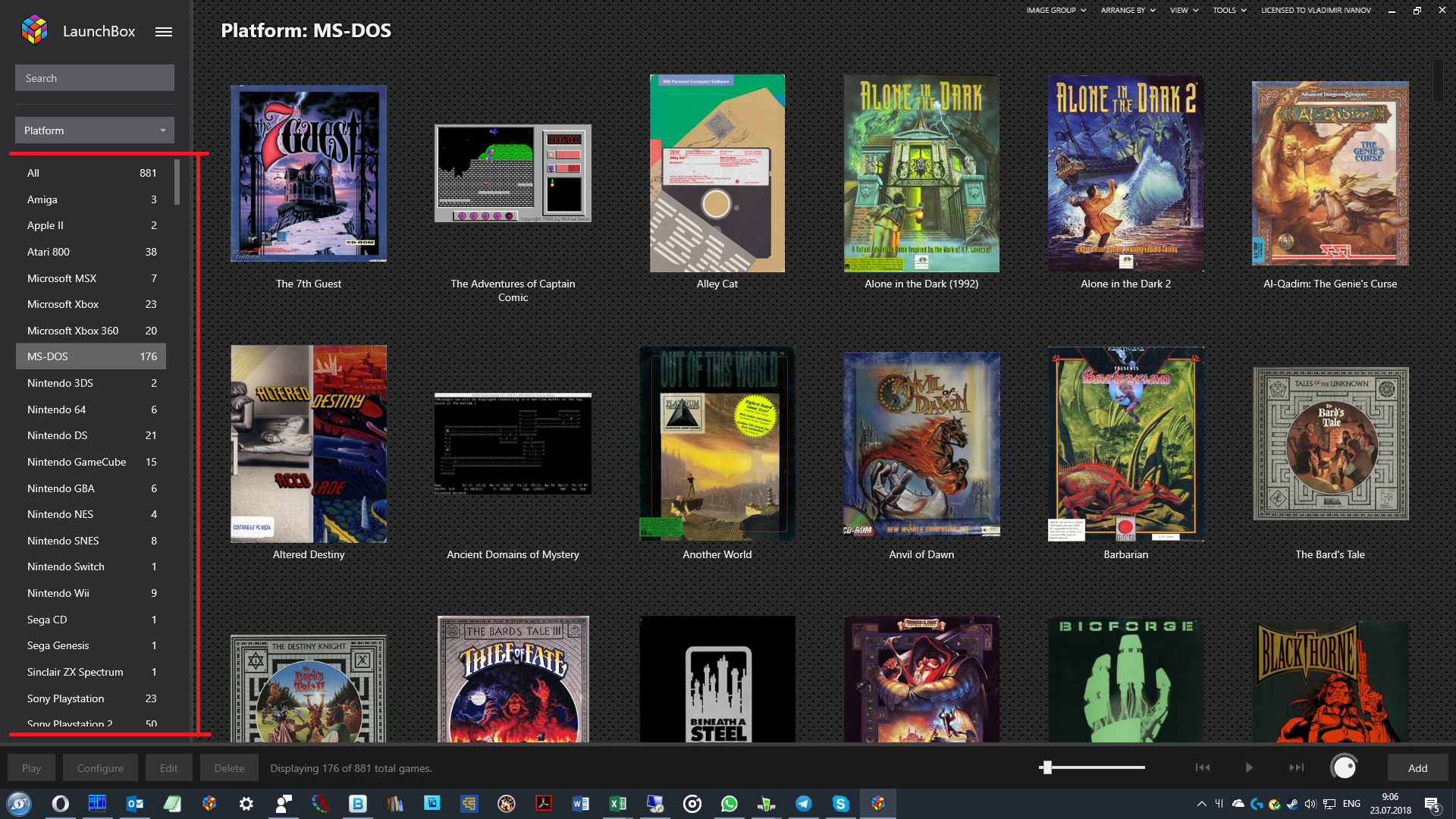1456x819 pixels.
Task: Select the Barbarian cover
Action: [x=1126, y=444]
